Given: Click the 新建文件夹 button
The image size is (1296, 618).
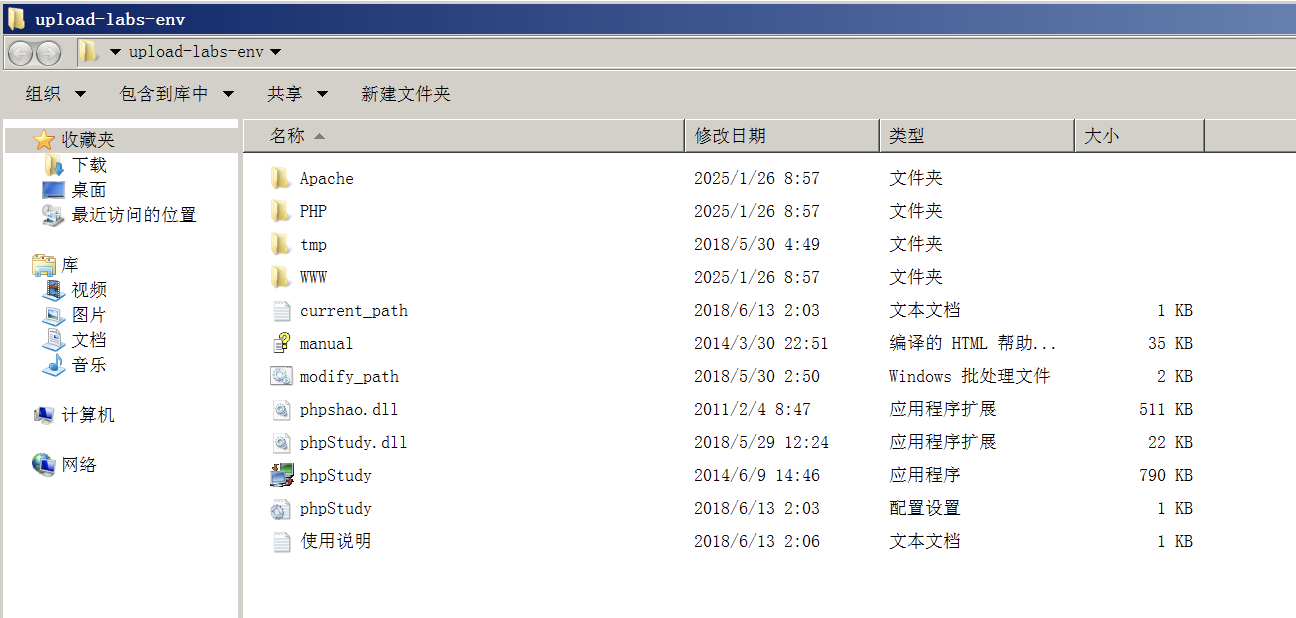Looking at the screenshot, I should 405,94.
